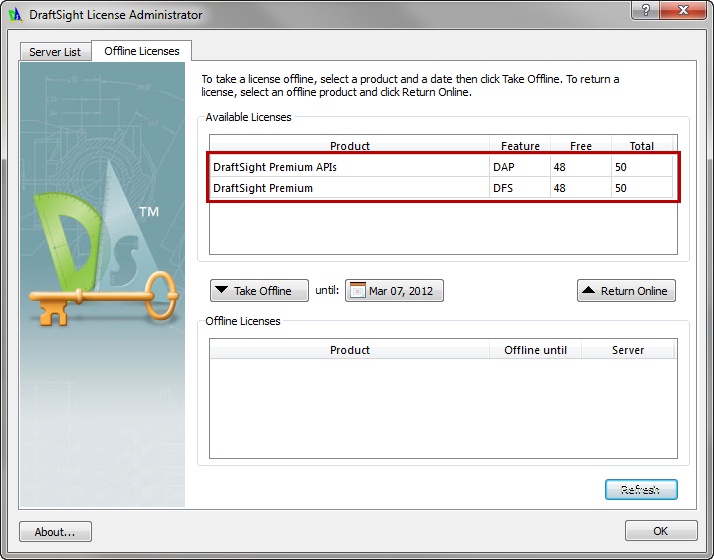The height and width of the screenshot is (560, 714).
Task: Confirm with the OK button
Action: [661, 530]
